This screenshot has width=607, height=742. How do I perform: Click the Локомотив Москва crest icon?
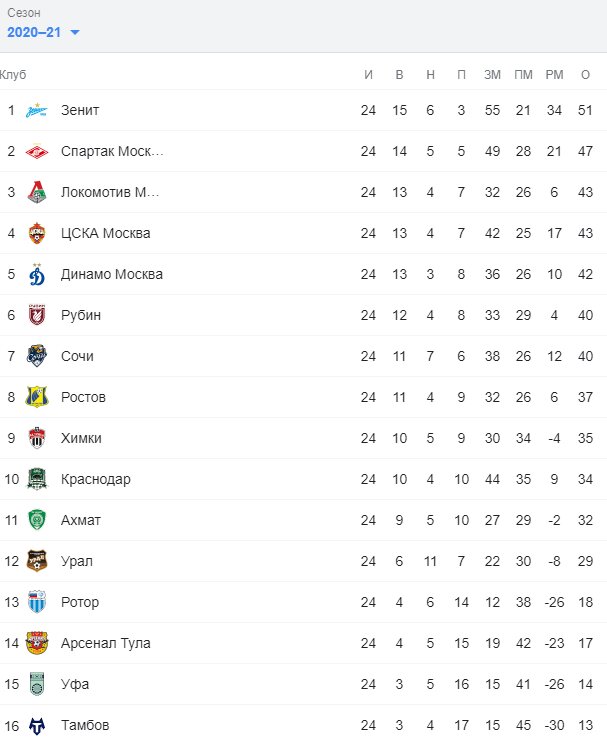point(37,192)
